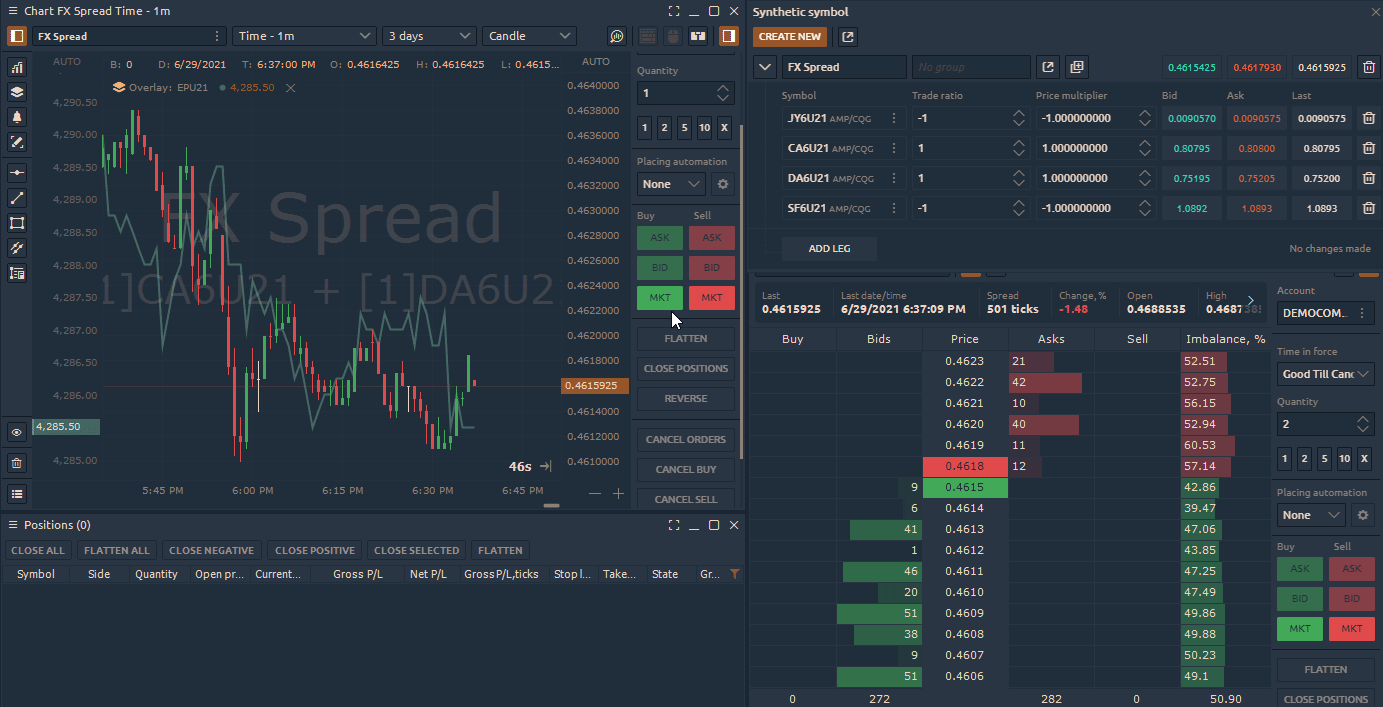Select the trend line drawing tool
The width and height of the screenshot is (1383, 707).
(17, 198)
